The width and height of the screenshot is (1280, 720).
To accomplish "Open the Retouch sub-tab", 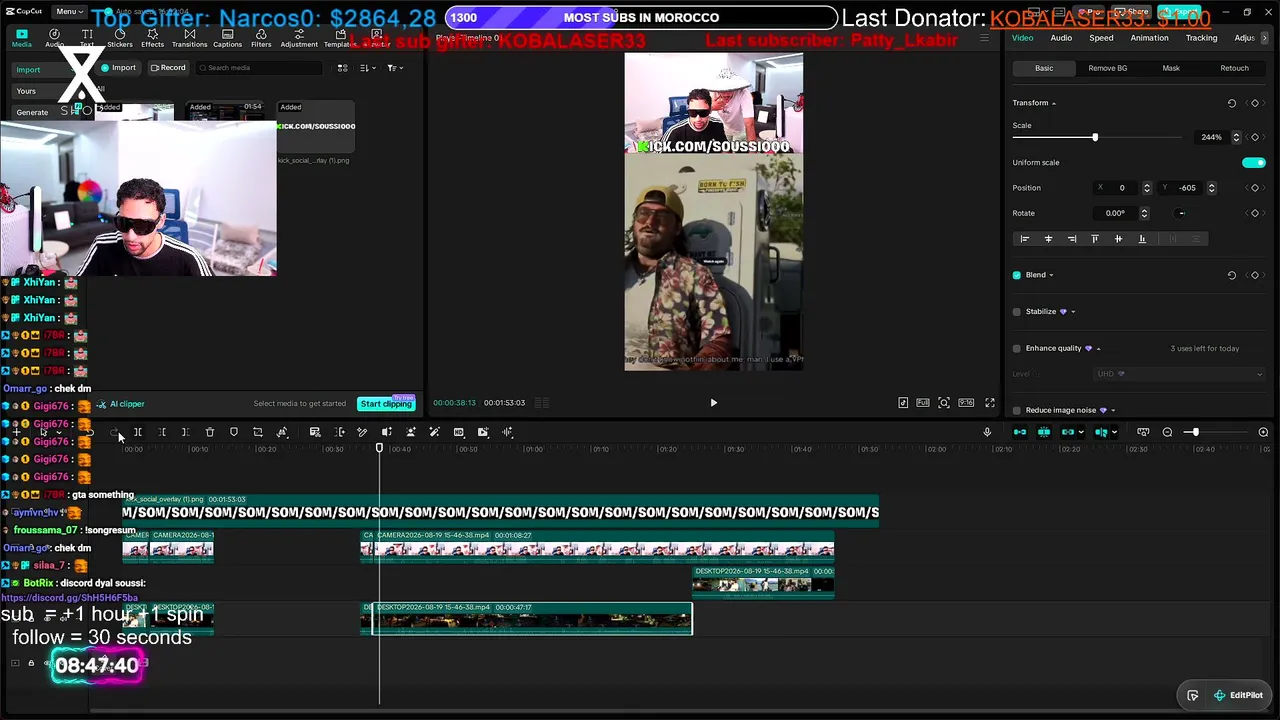I will [1234, 68].
